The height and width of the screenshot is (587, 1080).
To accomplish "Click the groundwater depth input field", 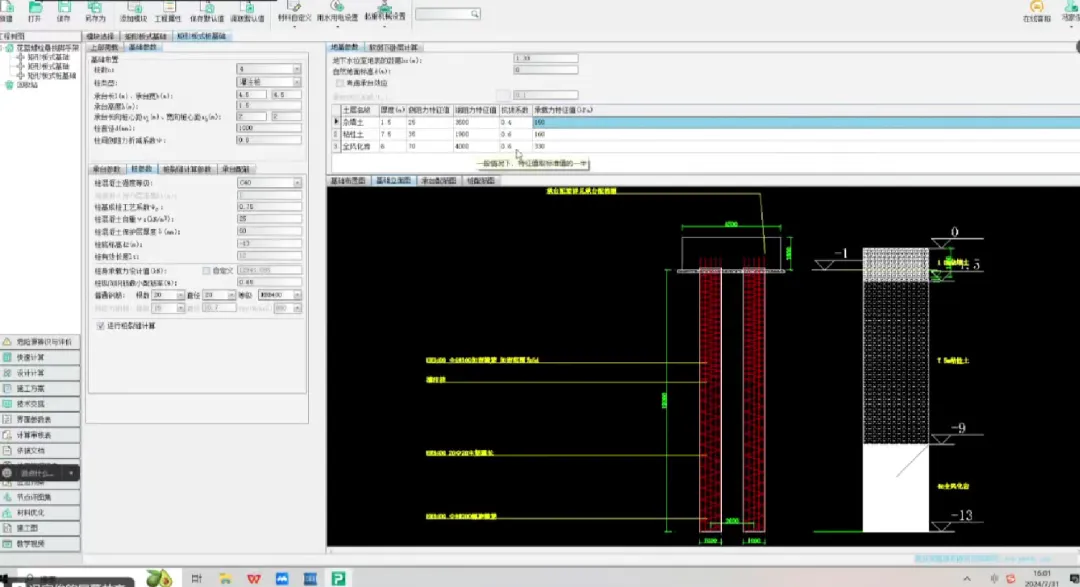I will (546, 59).
